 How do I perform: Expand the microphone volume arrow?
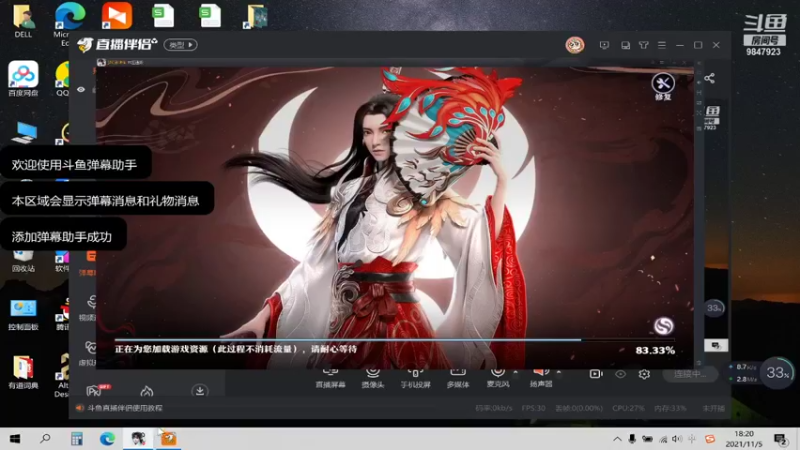coord(515,372)
